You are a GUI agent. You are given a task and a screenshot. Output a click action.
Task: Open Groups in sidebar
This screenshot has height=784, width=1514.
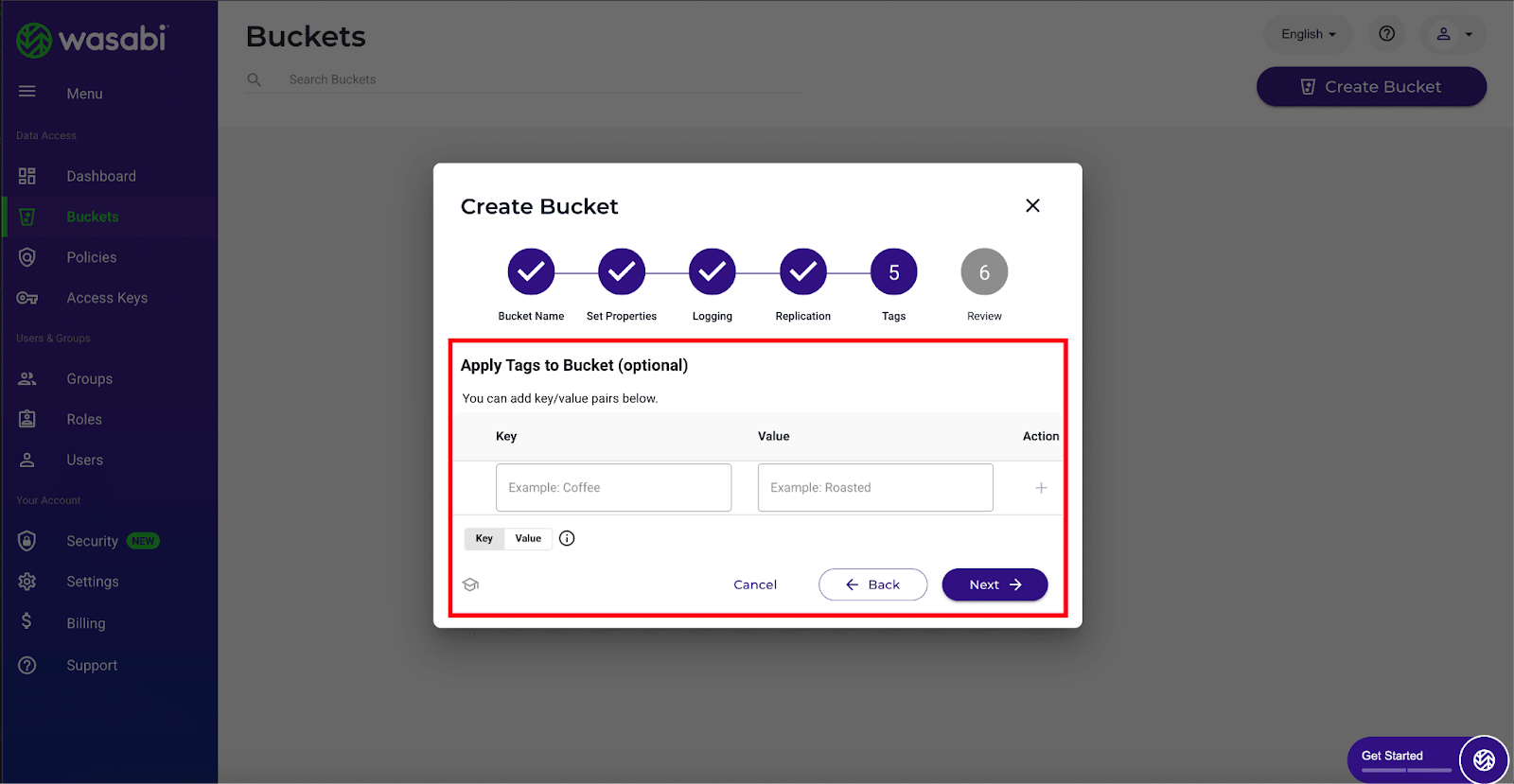click(90, 378)
